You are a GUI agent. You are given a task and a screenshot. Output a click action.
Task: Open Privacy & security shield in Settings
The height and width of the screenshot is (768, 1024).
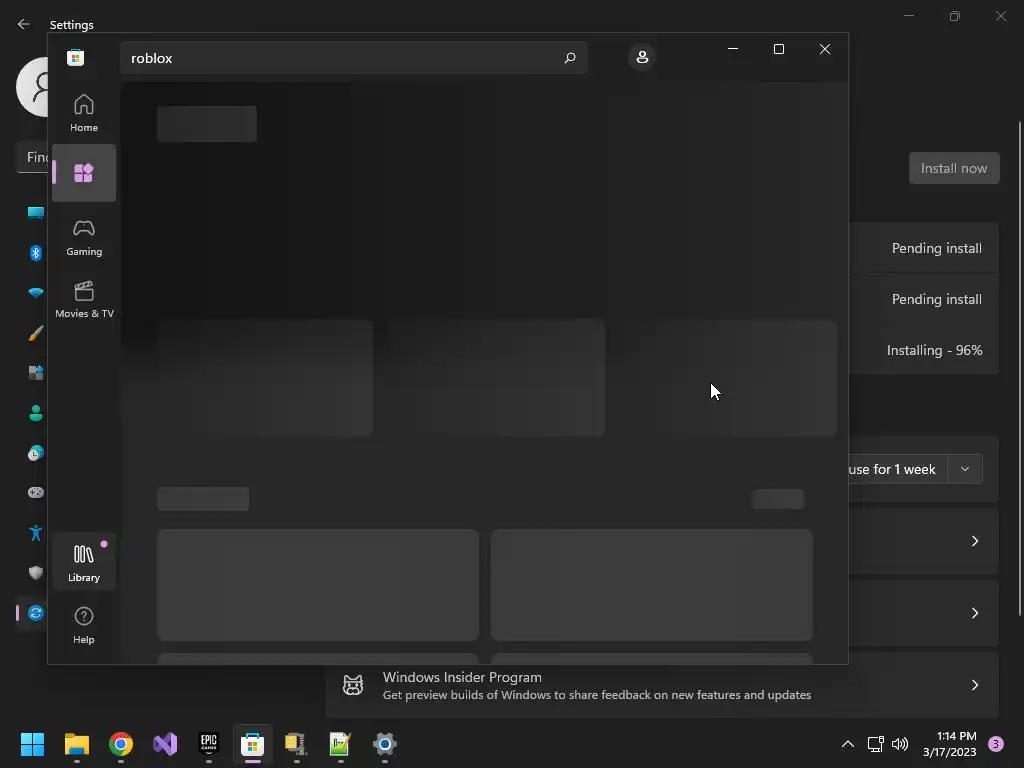click(36, 573)
